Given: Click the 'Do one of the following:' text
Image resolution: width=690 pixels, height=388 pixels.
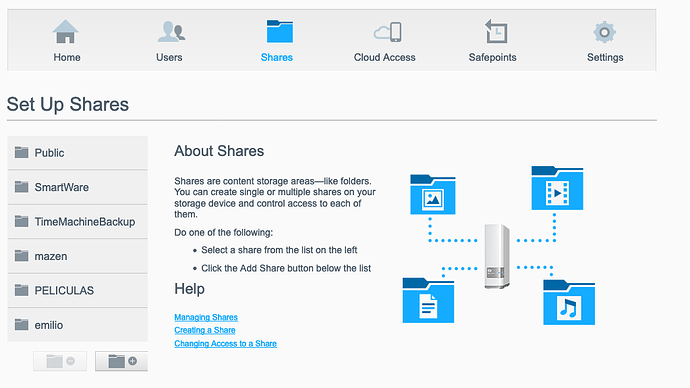Looking at the screenshot, I should (x=224, y=232).
